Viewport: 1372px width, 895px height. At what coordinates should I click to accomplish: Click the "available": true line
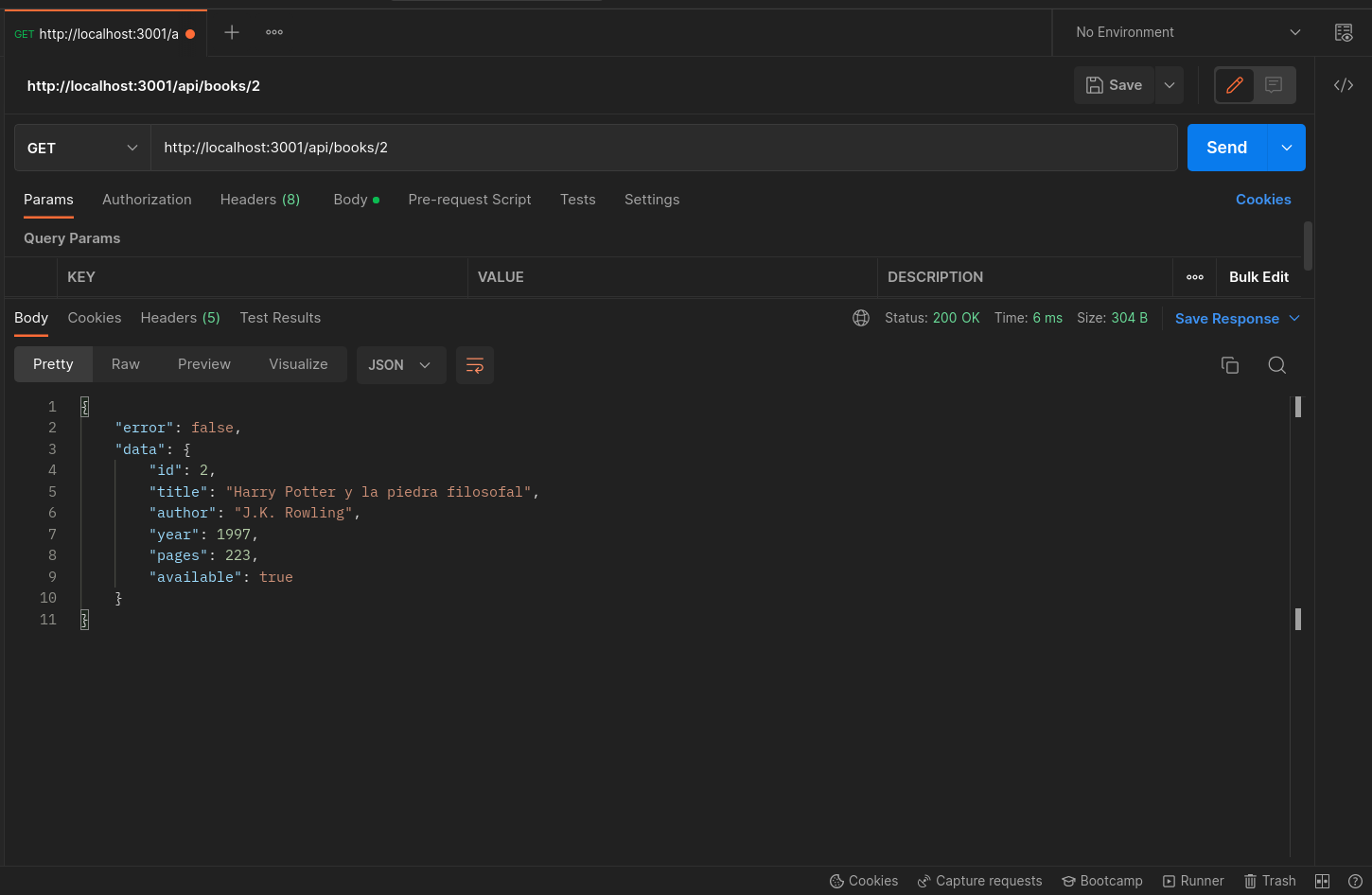(x=220, y=577)
